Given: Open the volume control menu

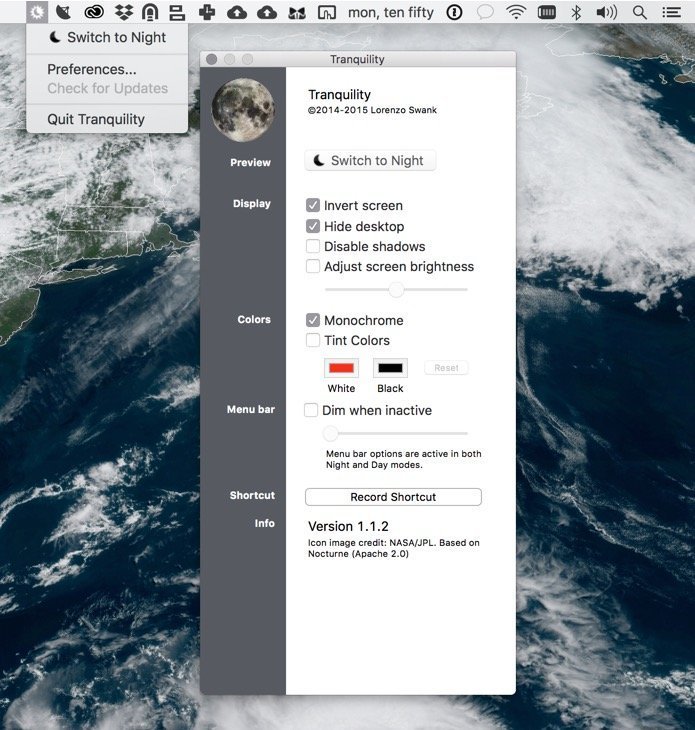Looking at the screenshot, I should (x=607, y=13).
